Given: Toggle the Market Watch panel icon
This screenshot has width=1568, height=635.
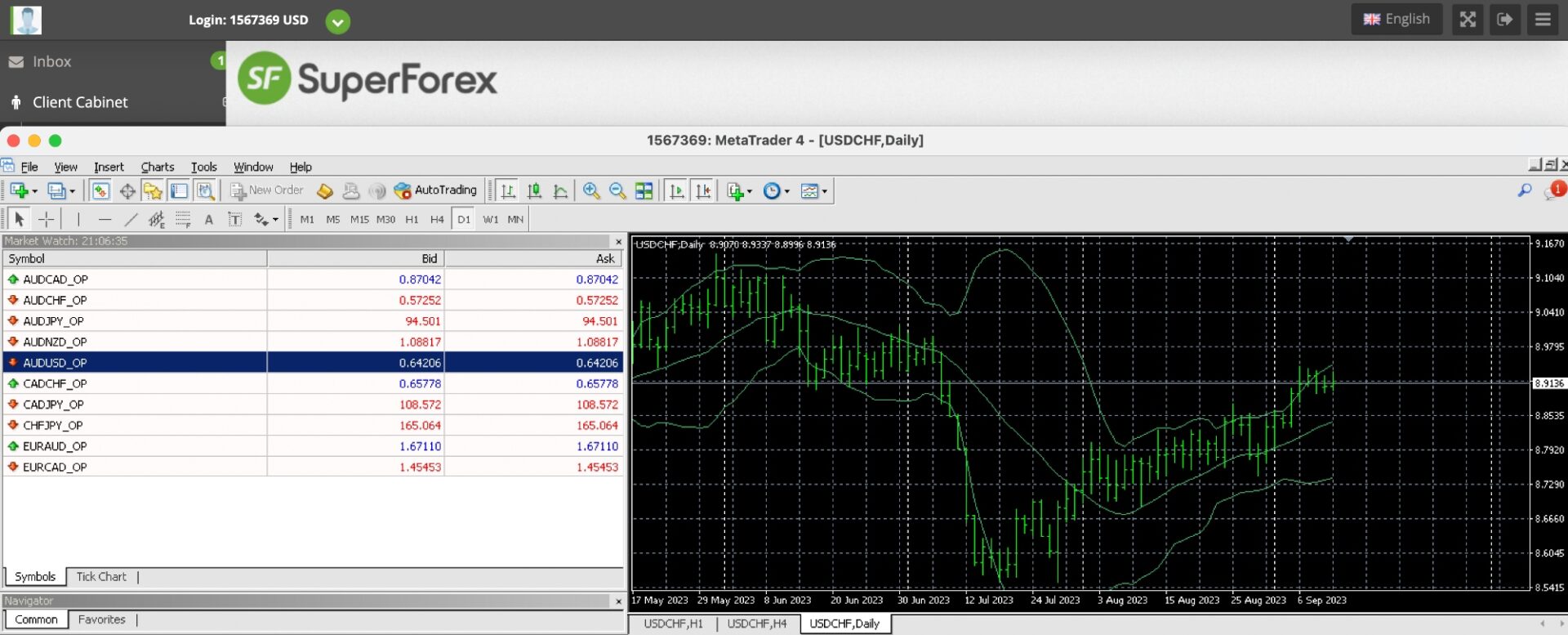Looking at the screenshot, I should pos(100,191).
